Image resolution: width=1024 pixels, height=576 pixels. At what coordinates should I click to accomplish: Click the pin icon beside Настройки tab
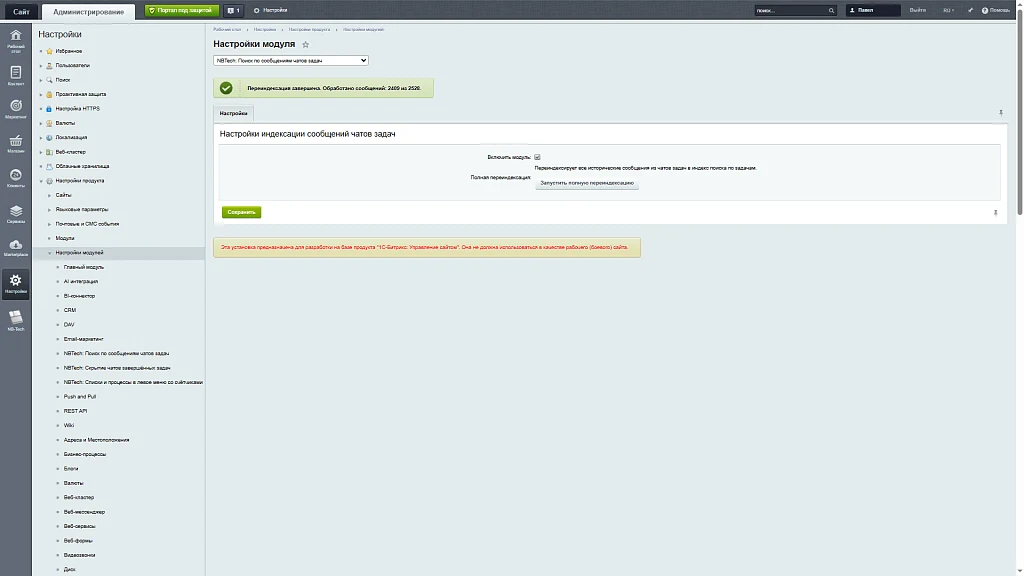pyautogui.click(x=1000, y=113)
